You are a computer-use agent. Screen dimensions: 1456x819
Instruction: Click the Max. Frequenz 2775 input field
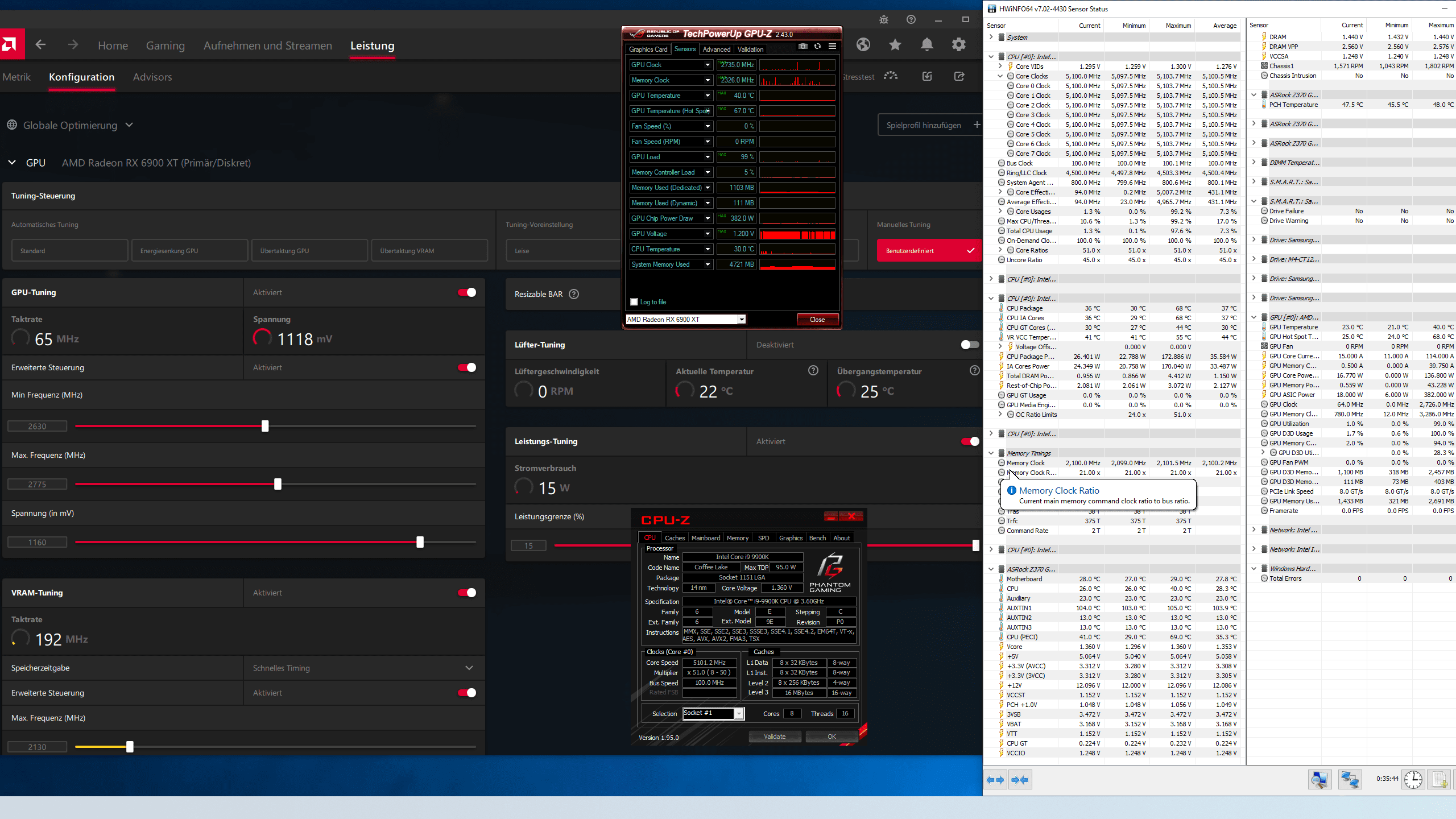tap(37, 484)
